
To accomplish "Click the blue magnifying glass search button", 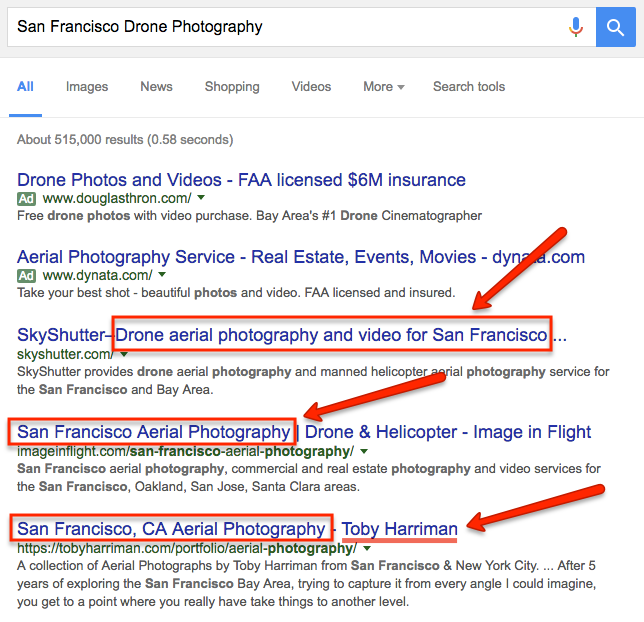I will pos(615,27).
